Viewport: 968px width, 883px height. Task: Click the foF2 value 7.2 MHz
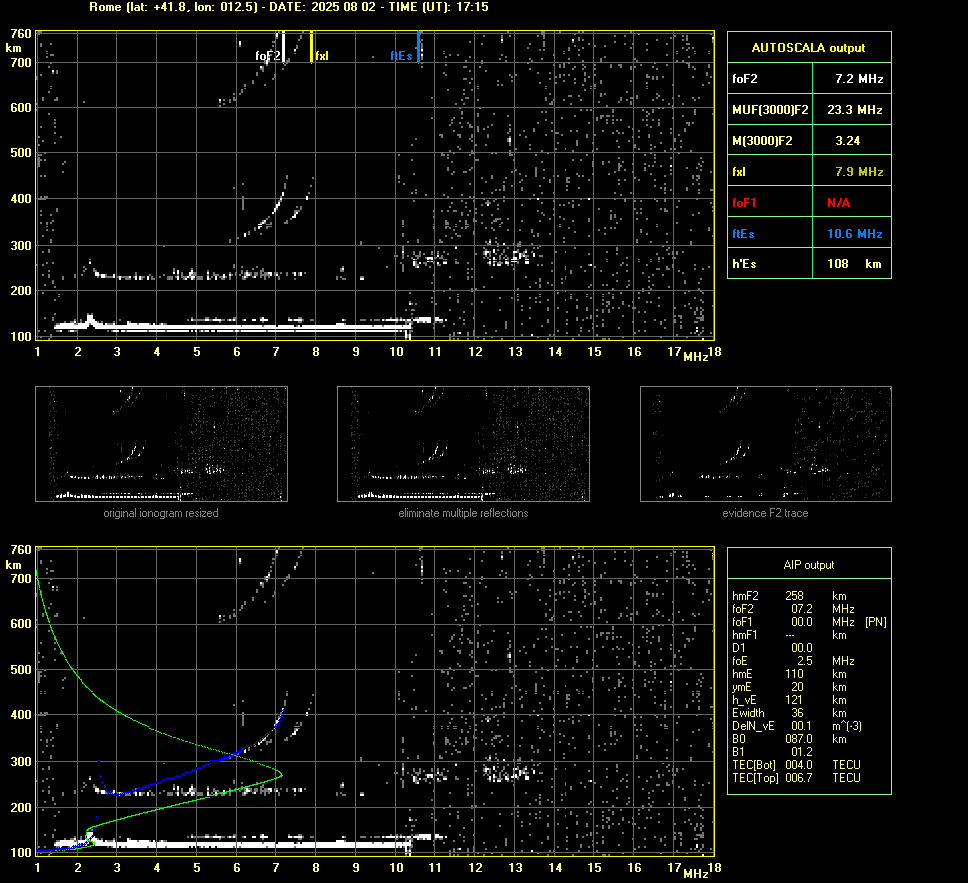pos(859,79)
